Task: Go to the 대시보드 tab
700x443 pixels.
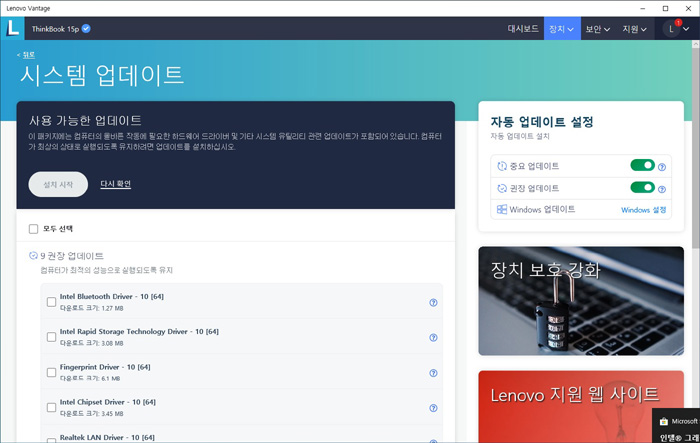Action: click(523, 29)
